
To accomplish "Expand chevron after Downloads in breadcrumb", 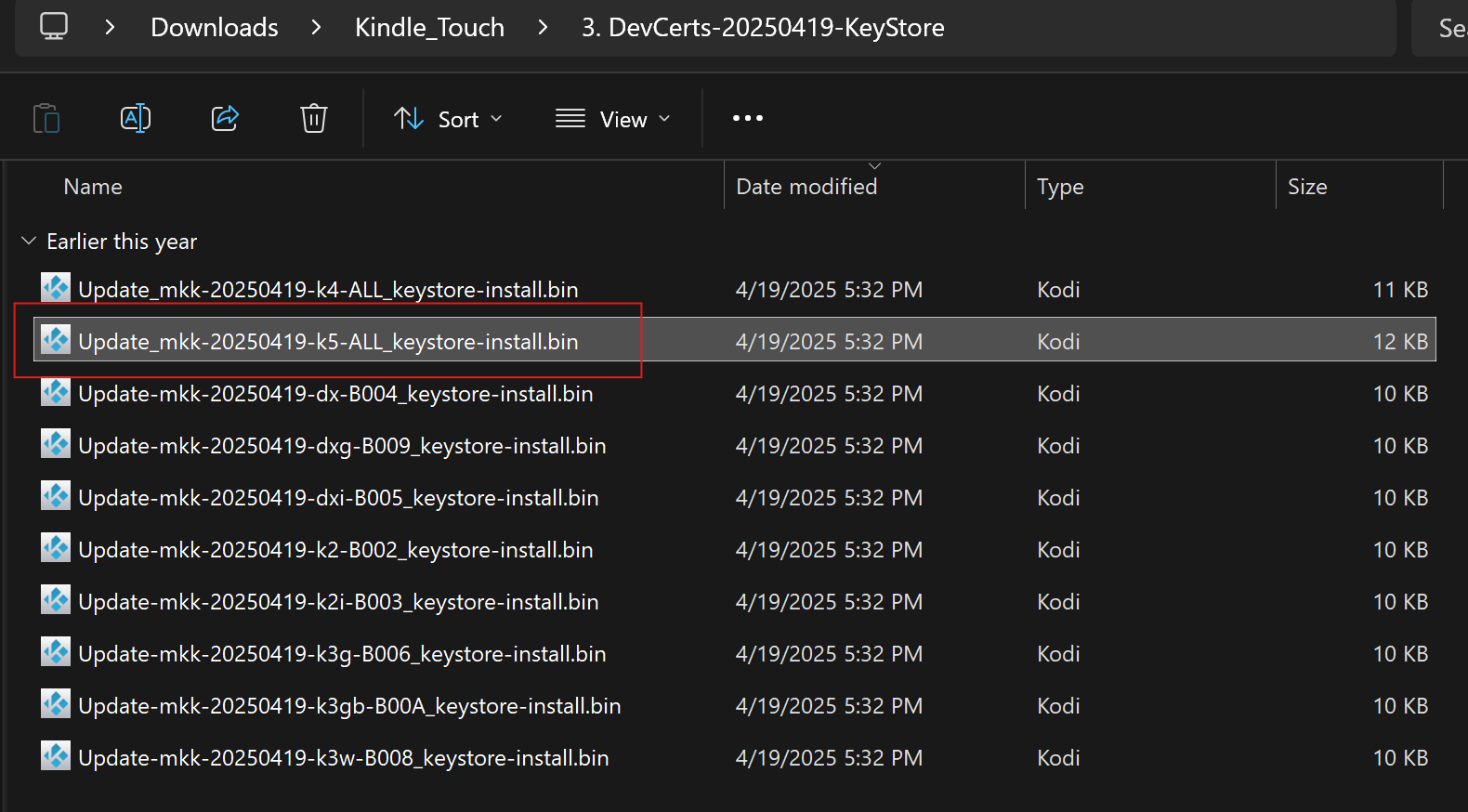I will point(317,27).
